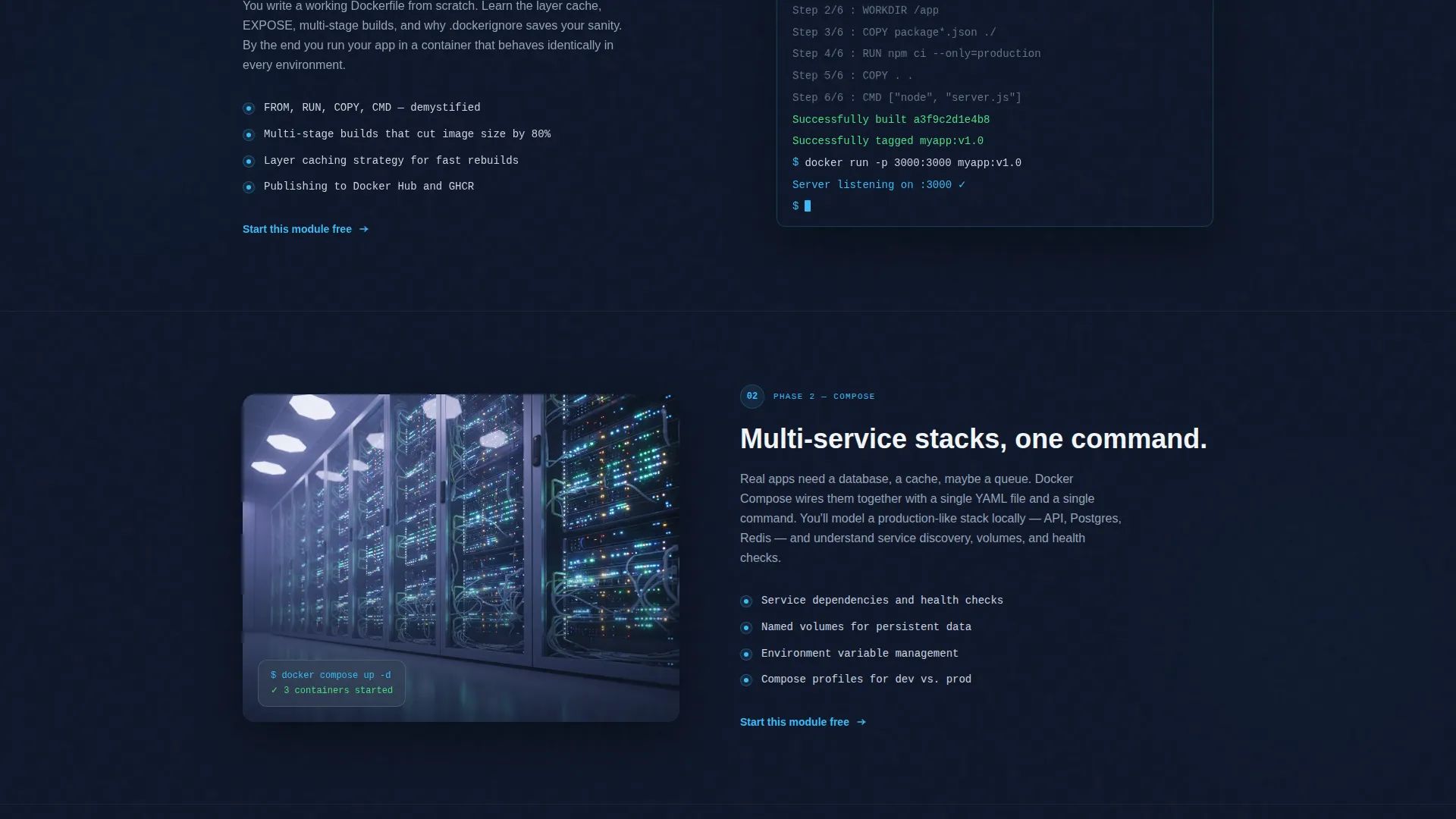Screen dimensions: 1456x819
Task: Click bullet icon beside 'FROM, RUN, COPY, CMD — demystified'
Action: click(249, 108)
